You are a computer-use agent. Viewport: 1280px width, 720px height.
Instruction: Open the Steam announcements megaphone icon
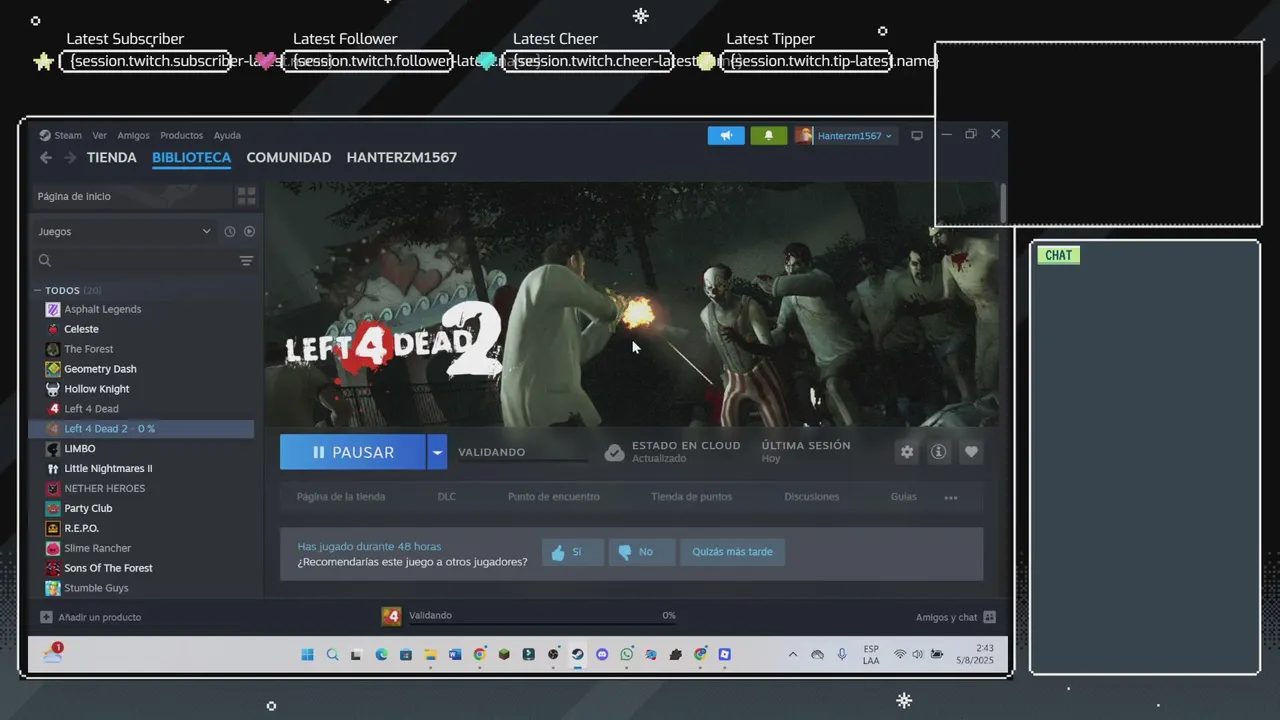coord(726,135)
